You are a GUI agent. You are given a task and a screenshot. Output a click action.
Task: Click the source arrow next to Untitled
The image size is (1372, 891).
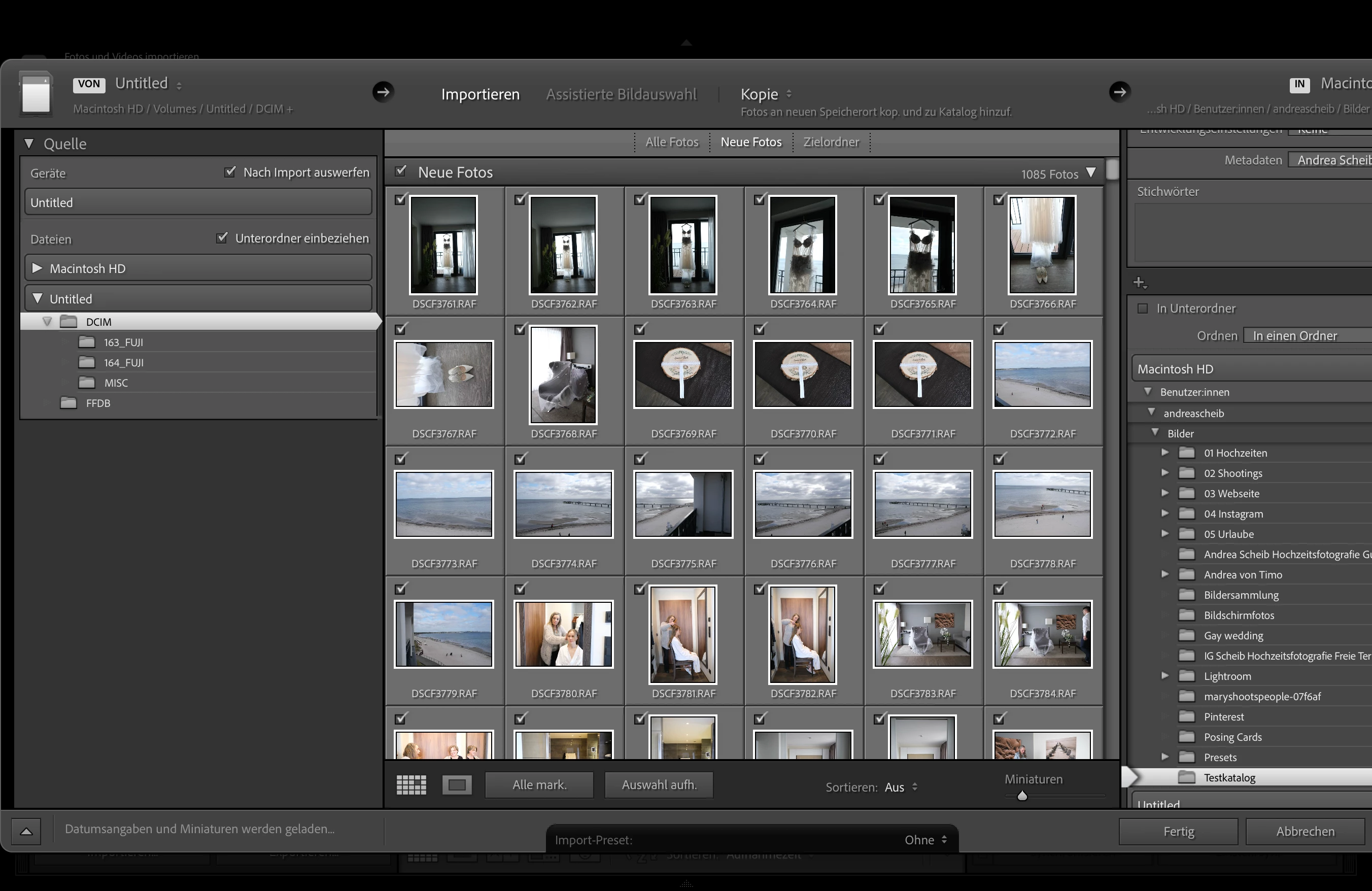(383, 92)
